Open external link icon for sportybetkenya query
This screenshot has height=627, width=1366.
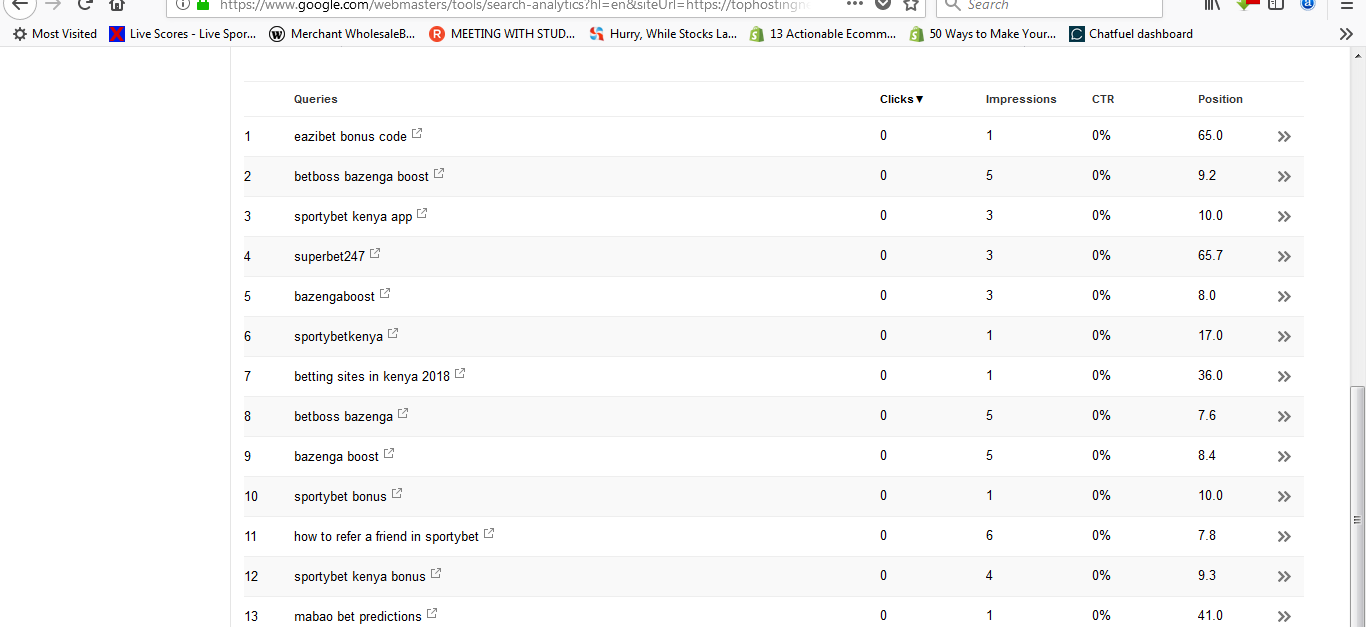393,334
